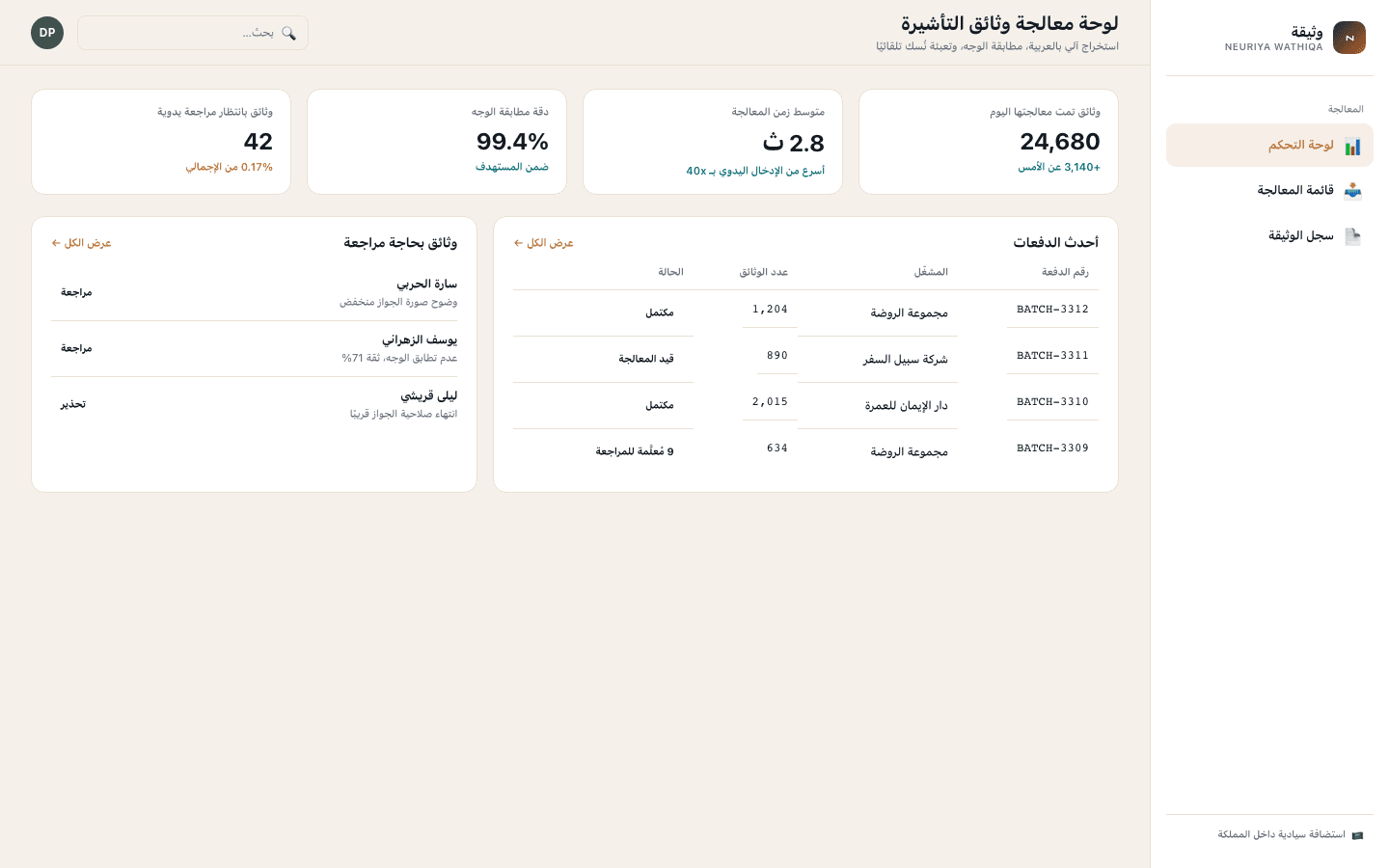
Task: Open يوسف الزهراني review item
Action: (255, 348)
